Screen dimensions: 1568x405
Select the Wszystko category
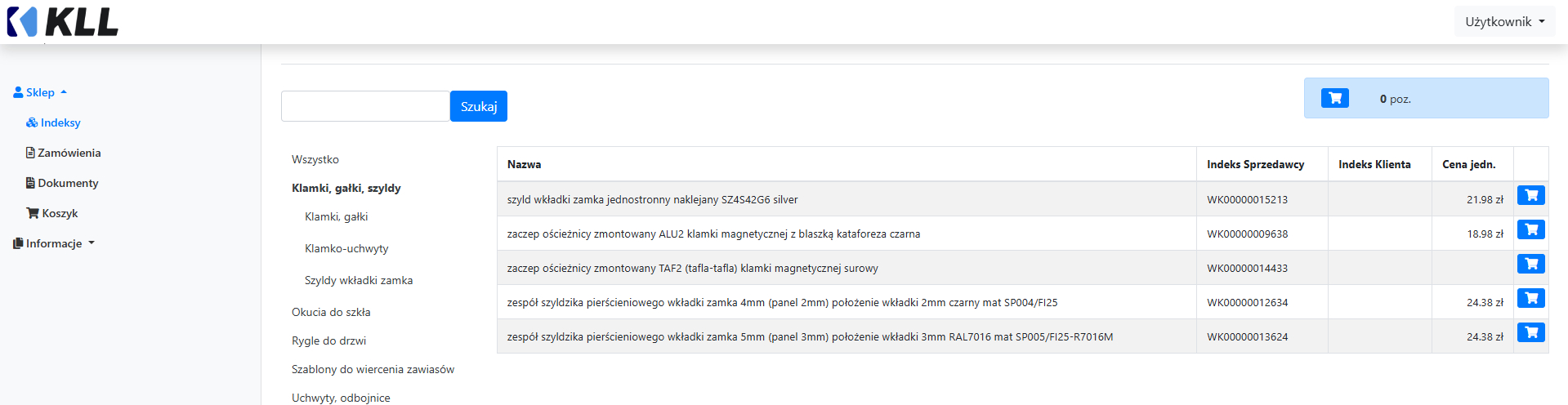[x=315, y=159]
